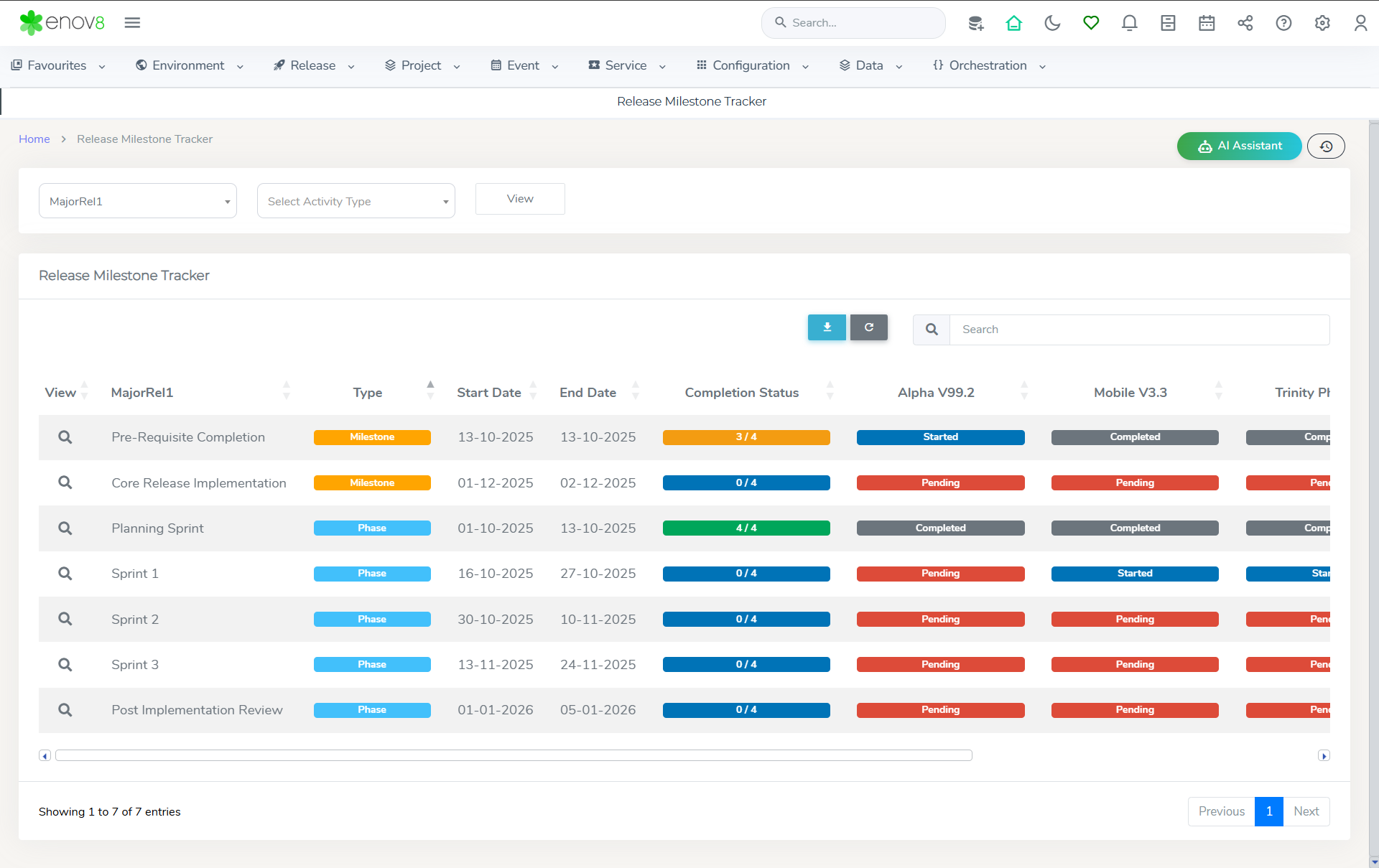This screenshot has width=1379, height=868.
Task: Click the download export icon button
Action: pos(827,327)
